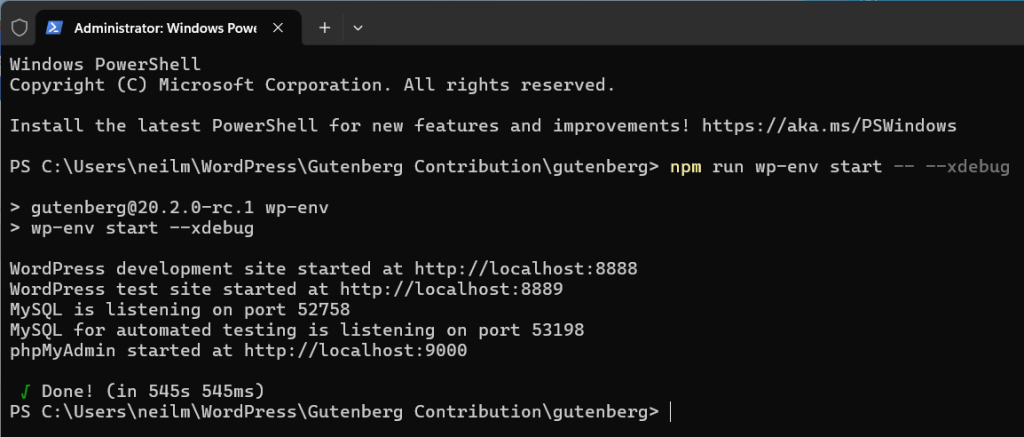Click the cursor at the last prompt
This screenshot has height=437, width=1024.
671,411
